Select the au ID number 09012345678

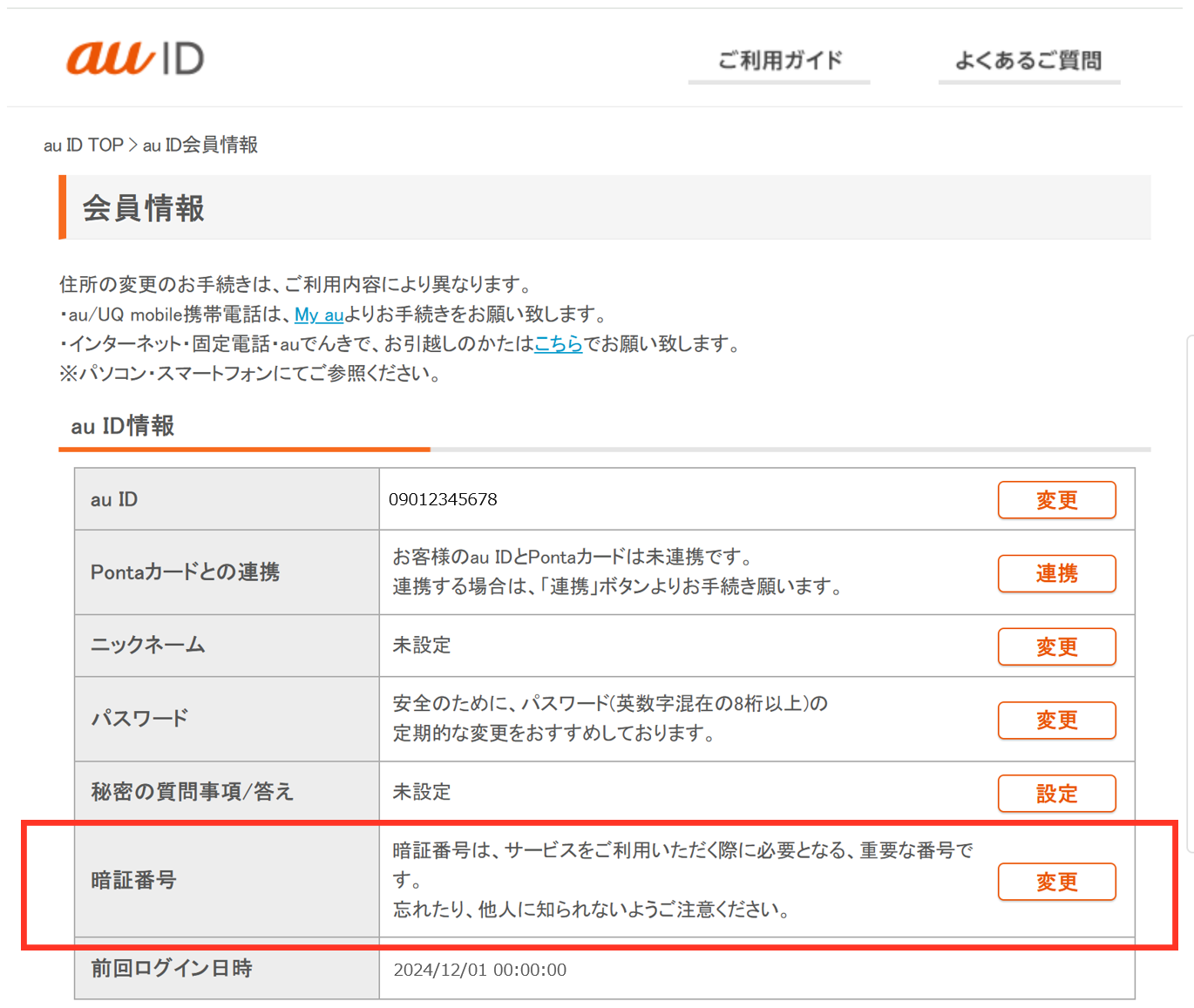pyautogui.click(x=443, y=499)
